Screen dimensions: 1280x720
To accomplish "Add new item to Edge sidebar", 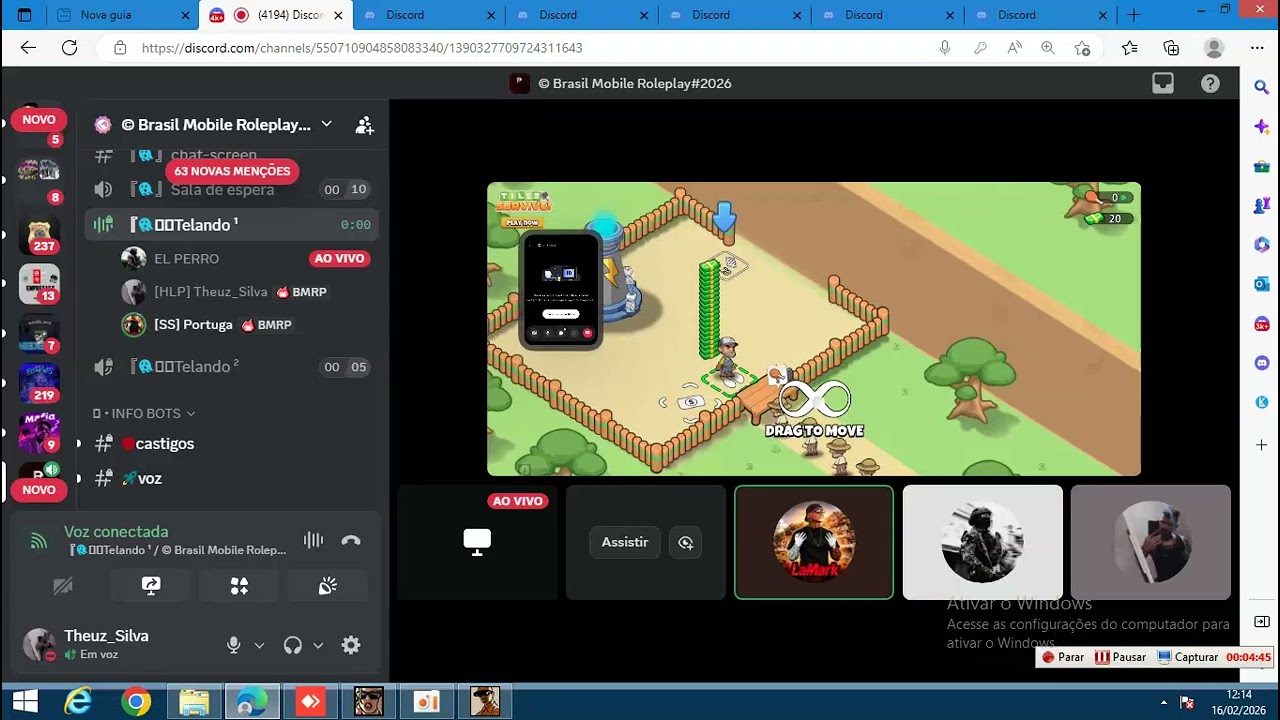I will tap(1261, 445).
